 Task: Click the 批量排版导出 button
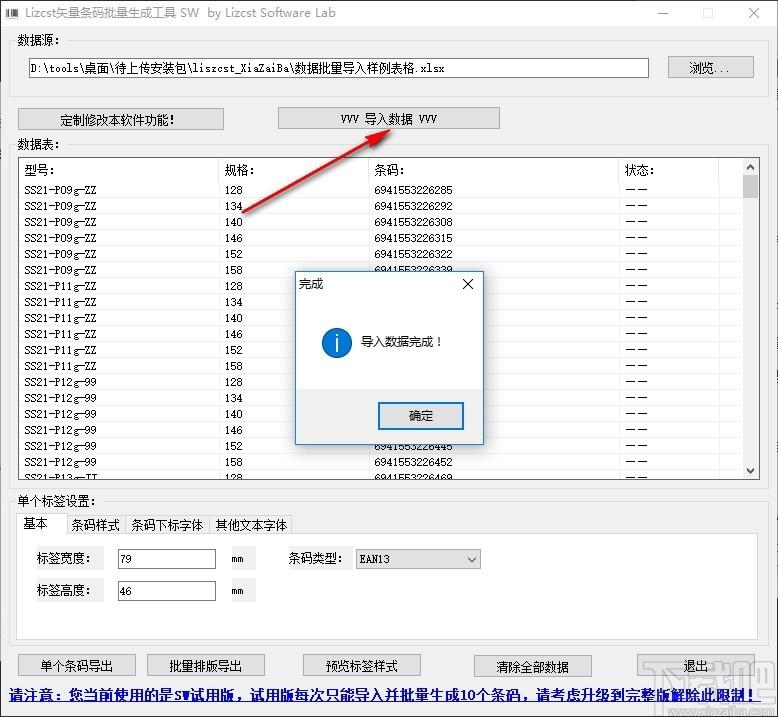[206, 666]
